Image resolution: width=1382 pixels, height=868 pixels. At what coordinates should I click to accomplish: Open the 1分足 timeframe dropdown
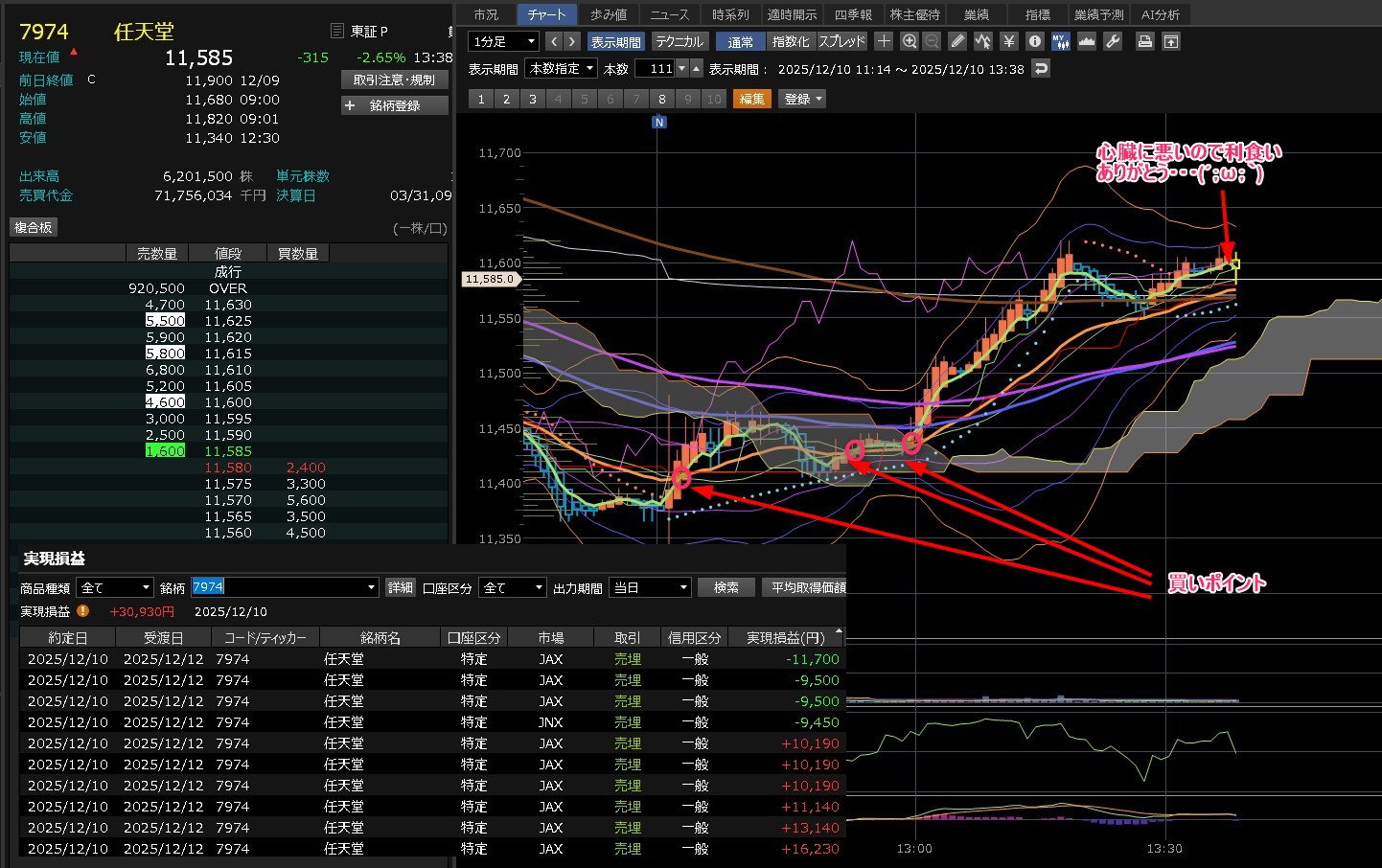(503, 41)
